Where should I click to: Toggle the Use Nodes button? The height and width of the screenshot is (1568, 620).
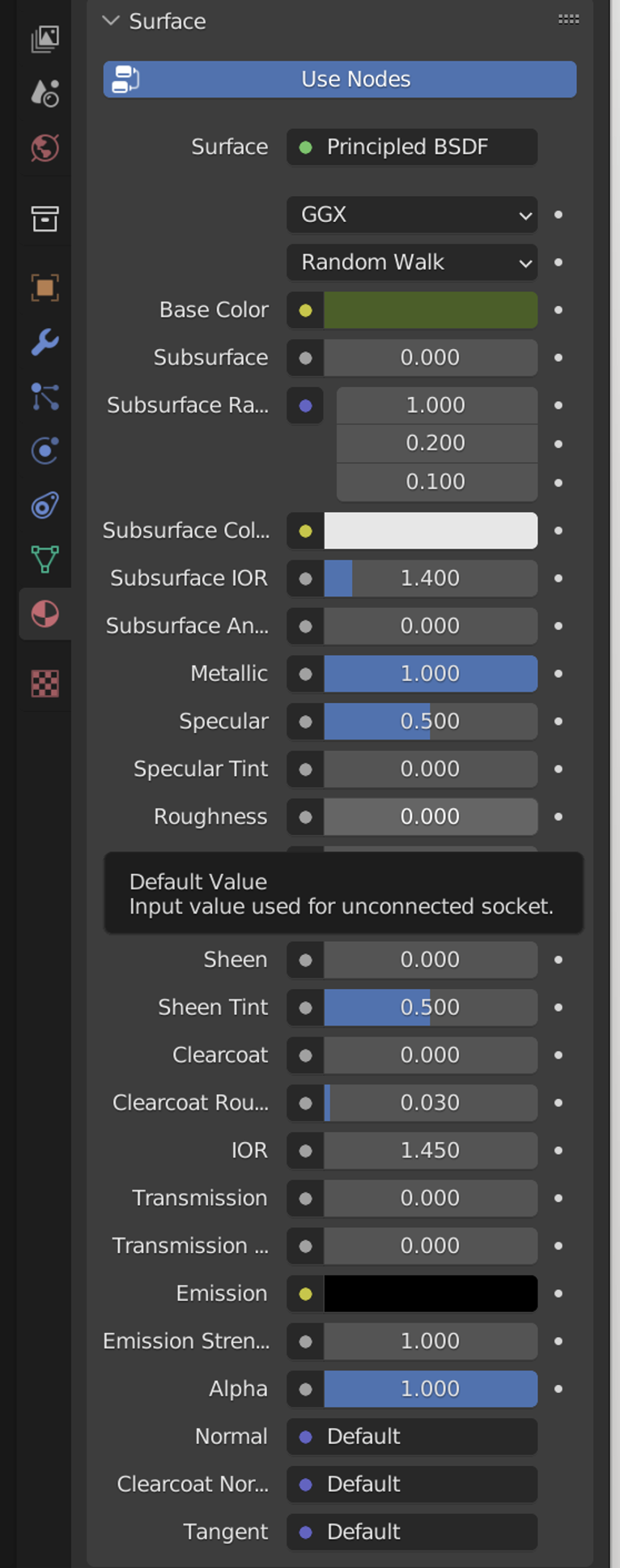[340, 79]
